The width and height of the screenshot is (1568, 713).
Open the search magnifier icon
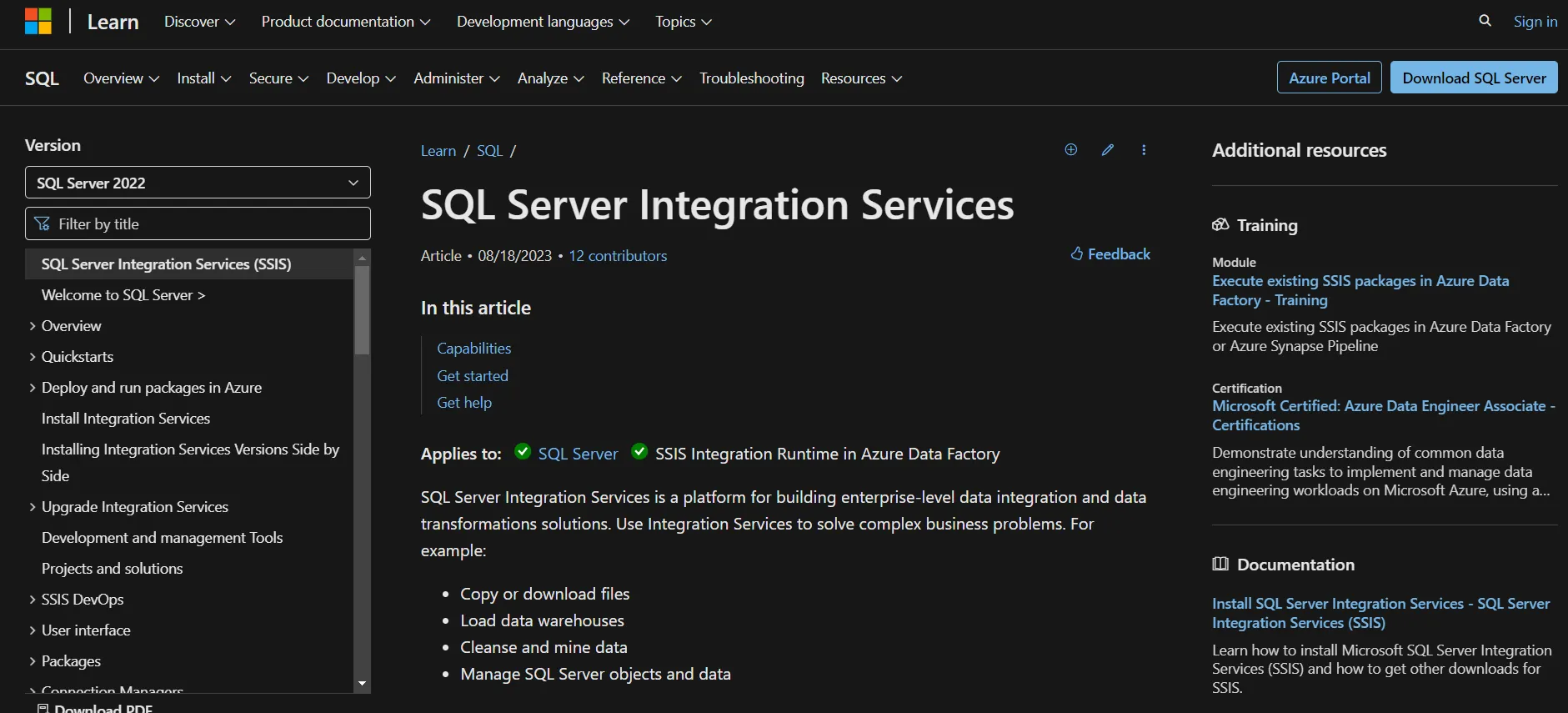point(1485,21)
